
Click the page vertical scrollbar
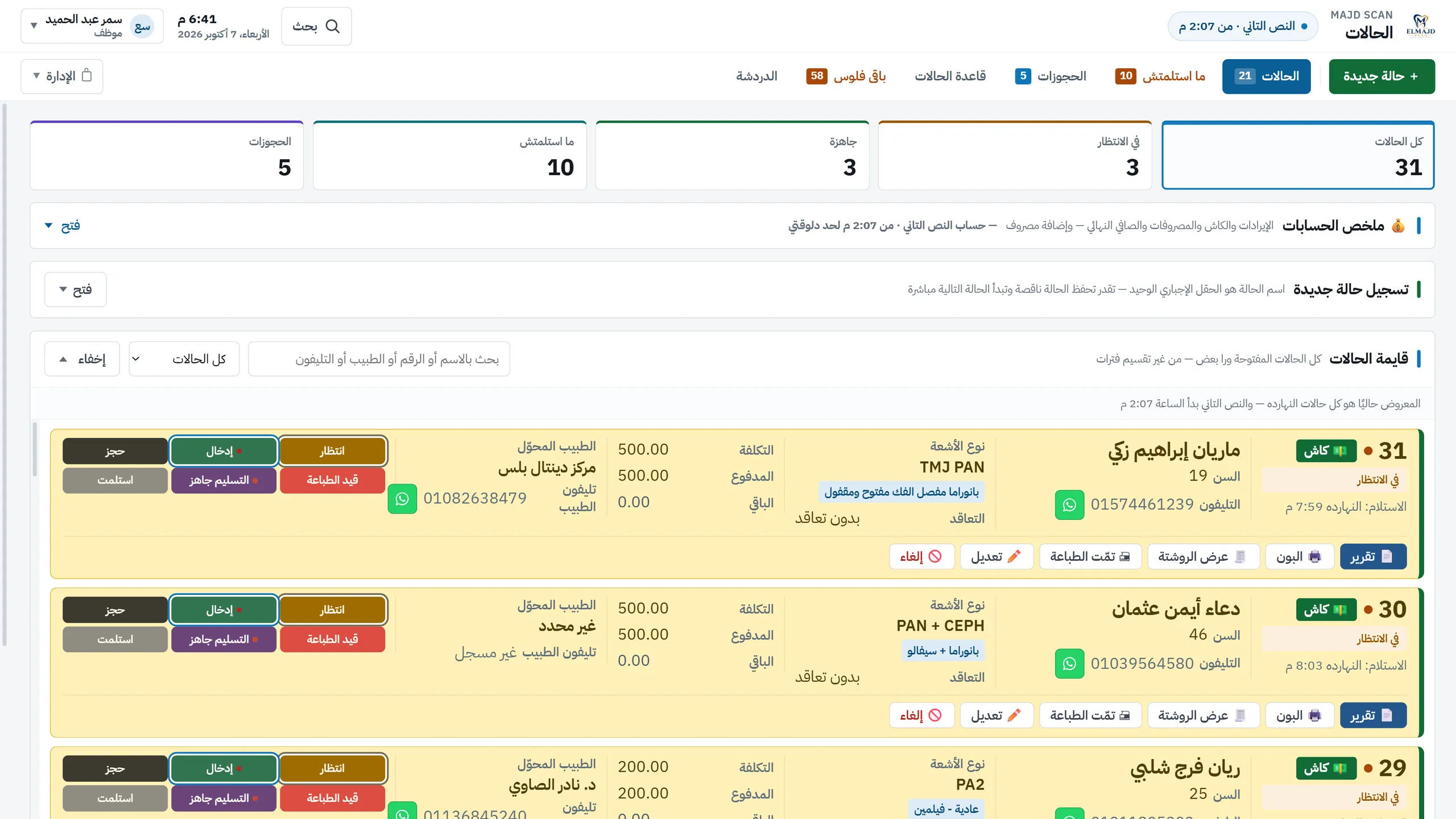click(5, 375)
